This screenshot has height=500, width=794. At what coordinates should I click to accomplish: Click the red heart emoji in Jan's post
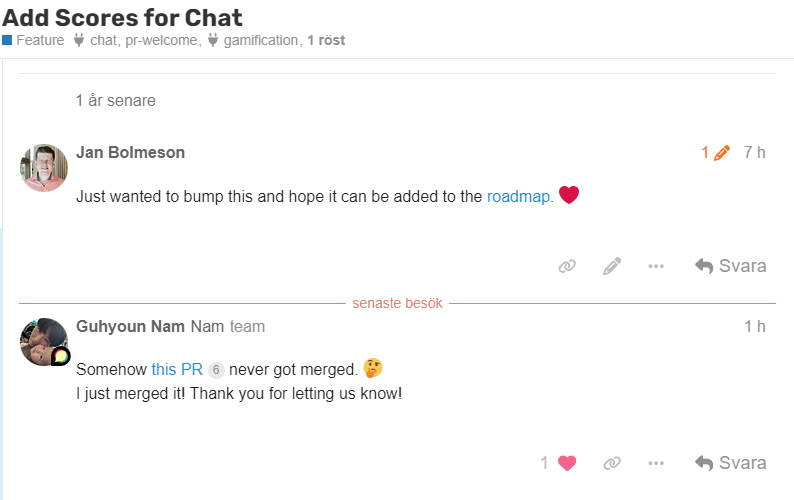569,196
